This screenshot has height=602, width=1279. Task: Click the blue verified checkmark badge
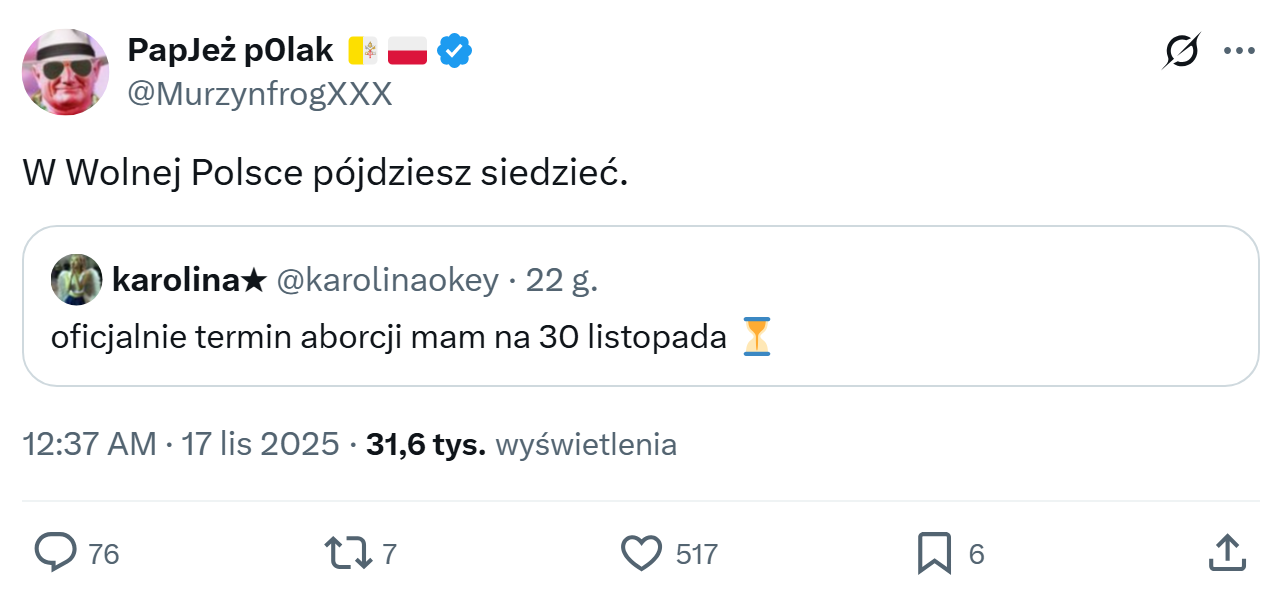pos(456,49)
